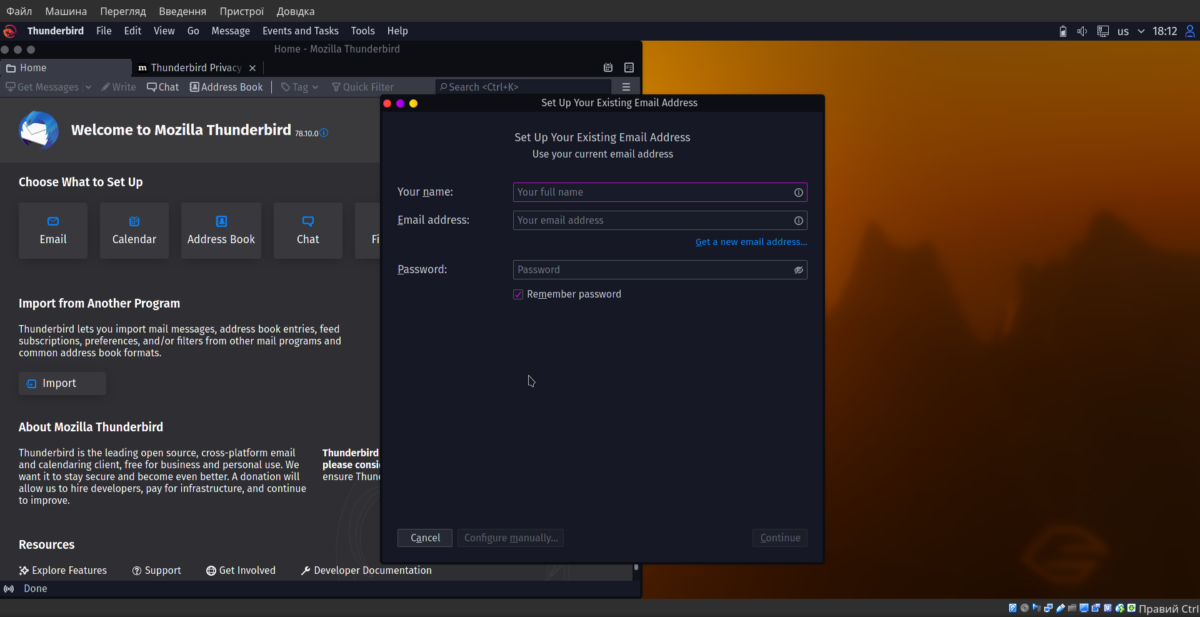
Task: Open the calendar tab icon
Action: (608, 68)
